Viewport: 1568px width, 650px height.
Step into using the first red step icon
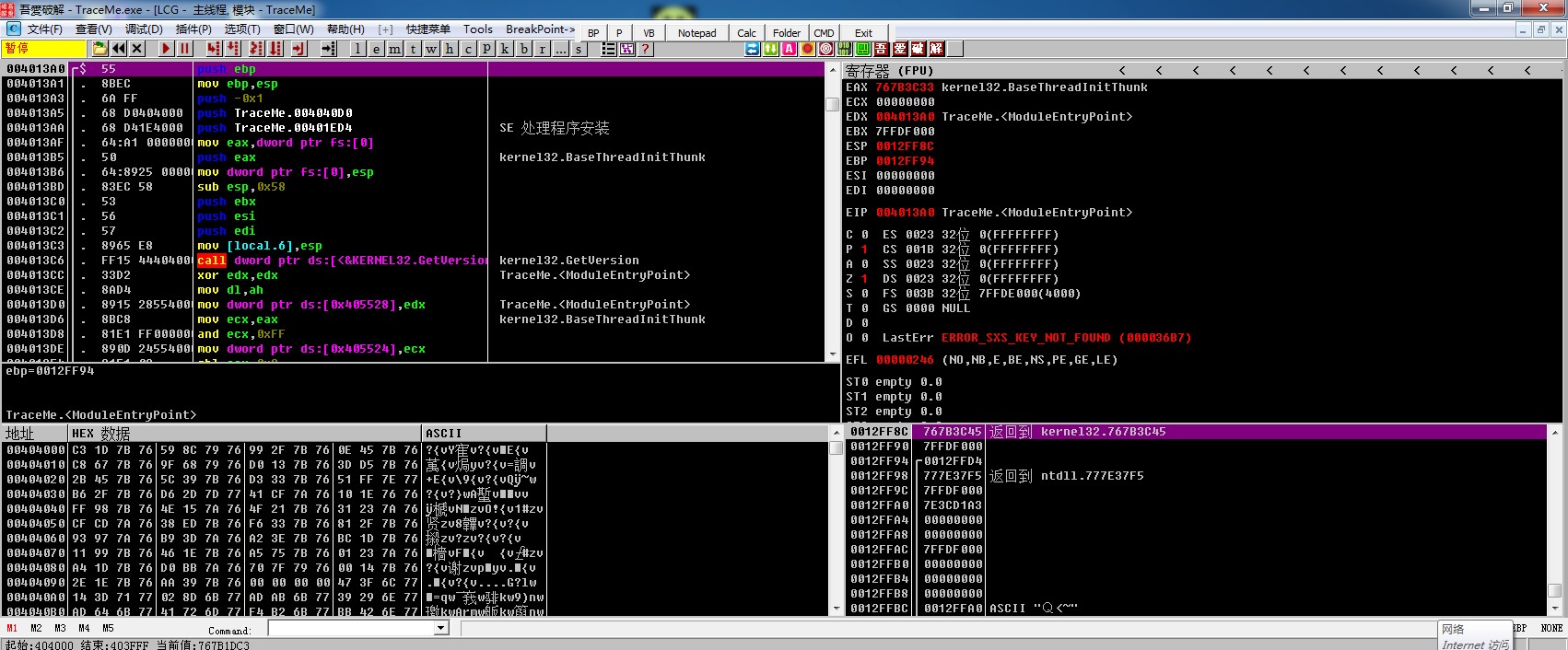(x=215, y=49)
